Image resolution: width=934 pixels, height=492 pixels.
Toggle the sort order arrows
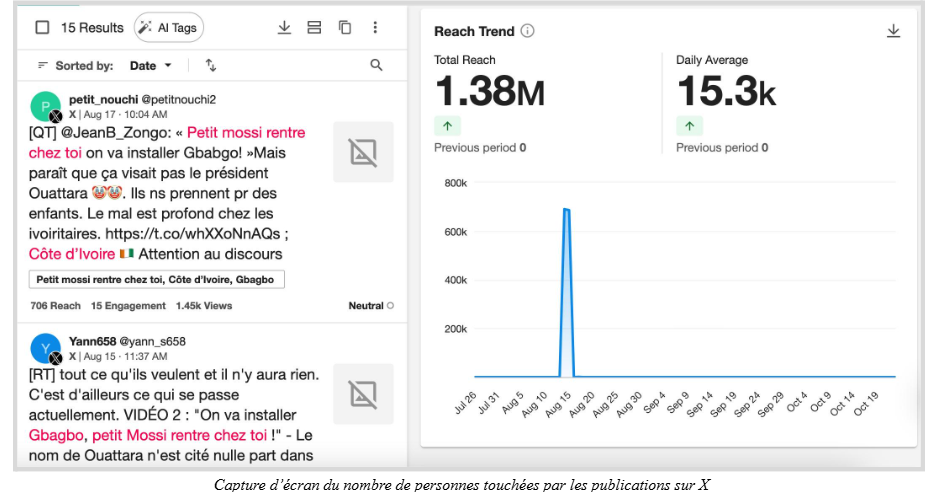pyautogui.click(x=211, y=65)
